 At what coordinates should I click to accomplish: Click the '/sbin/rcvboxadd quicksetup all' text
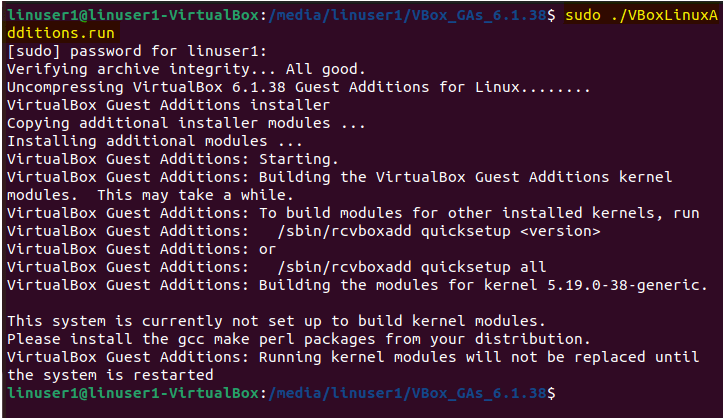pyautogui.click(x=411, y=267)
